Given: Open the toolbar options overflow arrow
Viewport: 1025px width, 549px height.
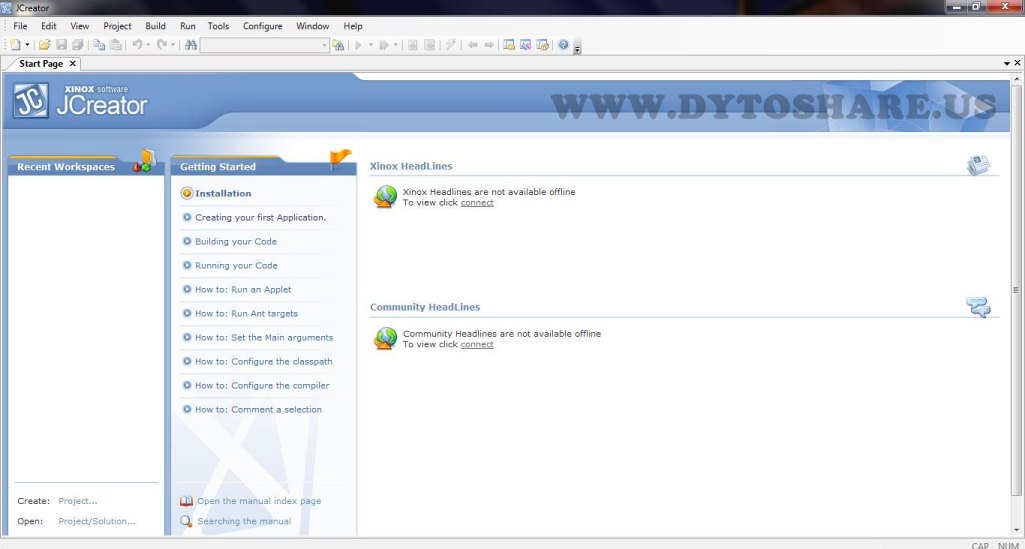Looking at the screenshot, I should coord(577,47).
